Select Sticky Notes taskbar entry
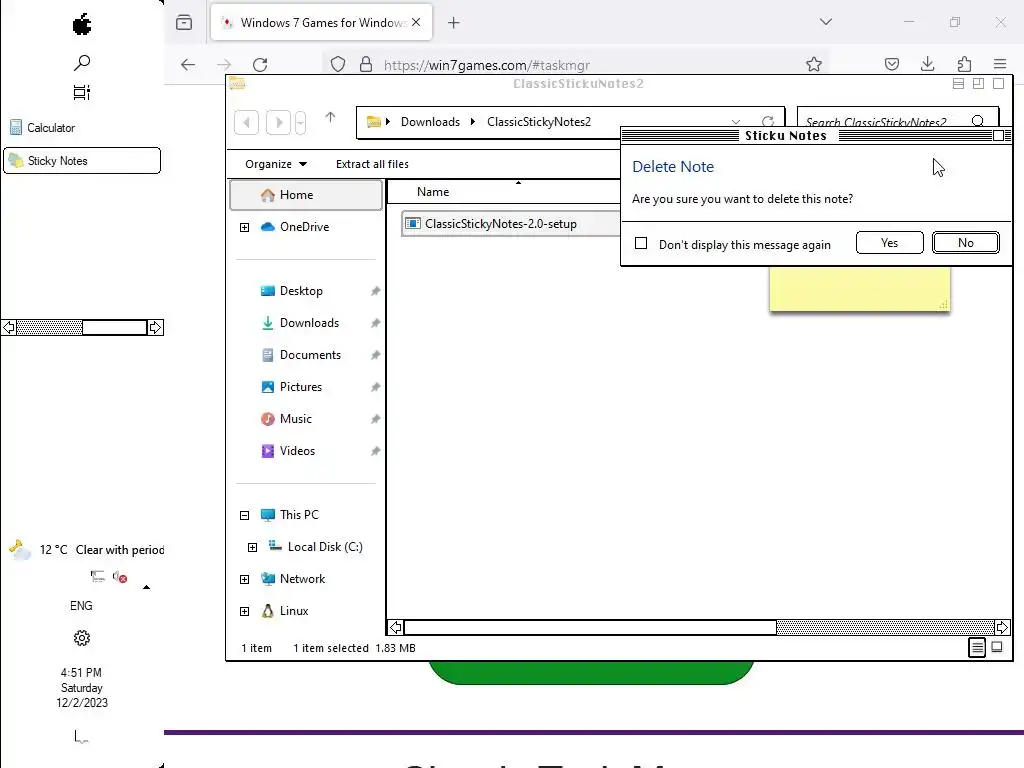 click(x=82, y=161)
